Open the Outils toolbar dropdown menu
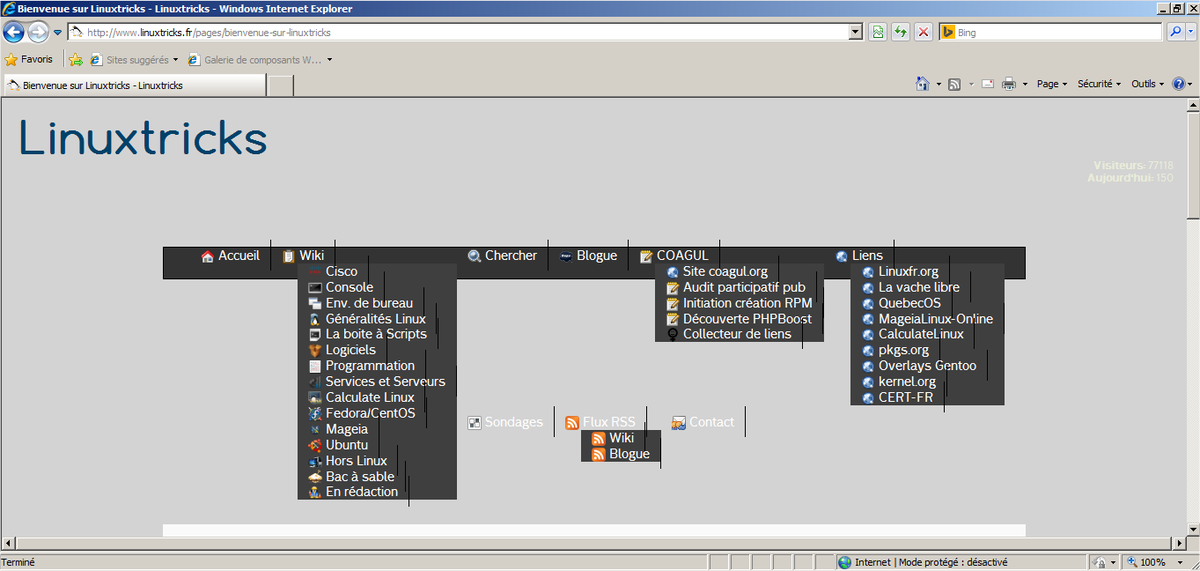The image size is (1200, 571). click(1148, 84)
